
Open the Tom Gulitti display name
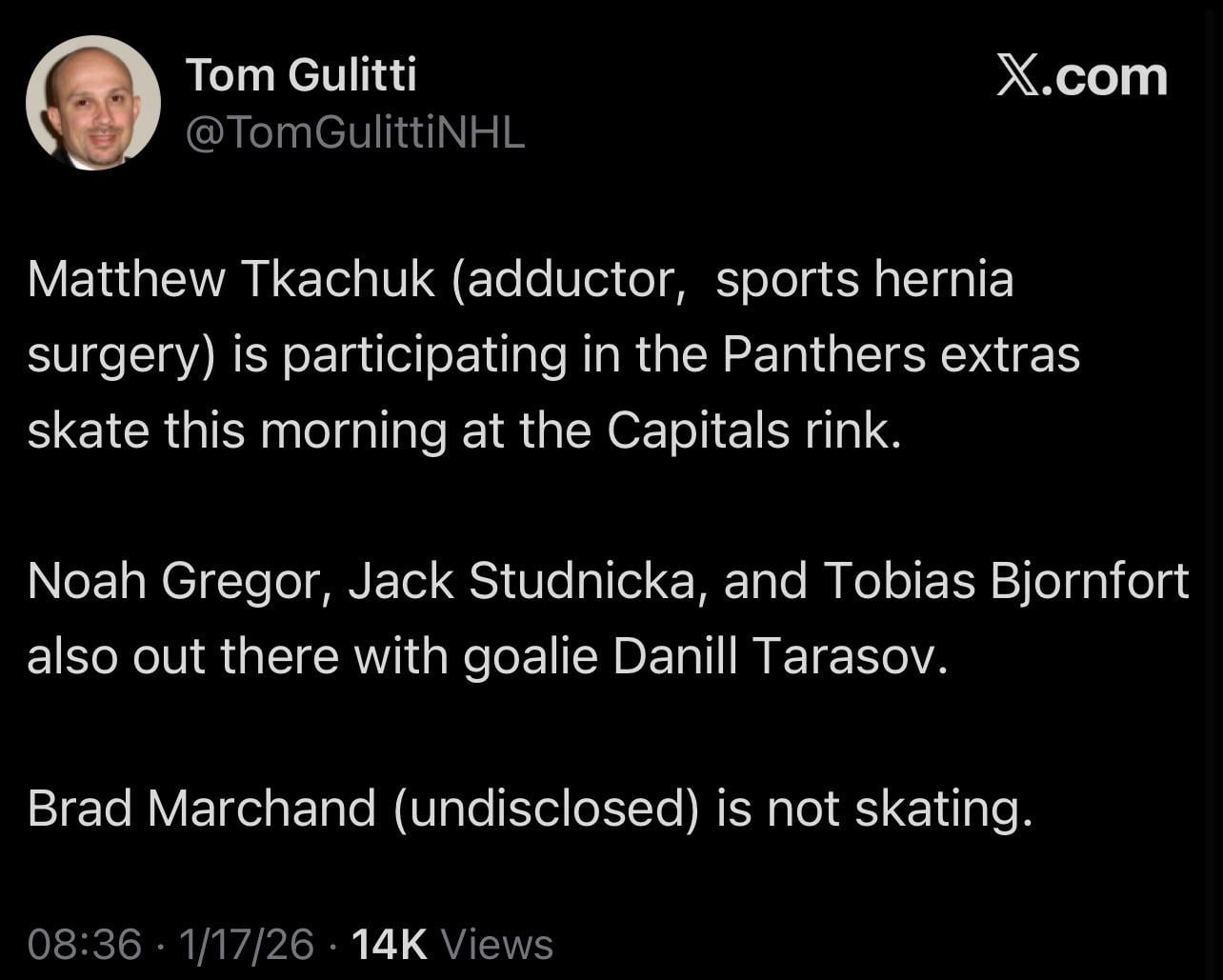coord(301,74)
